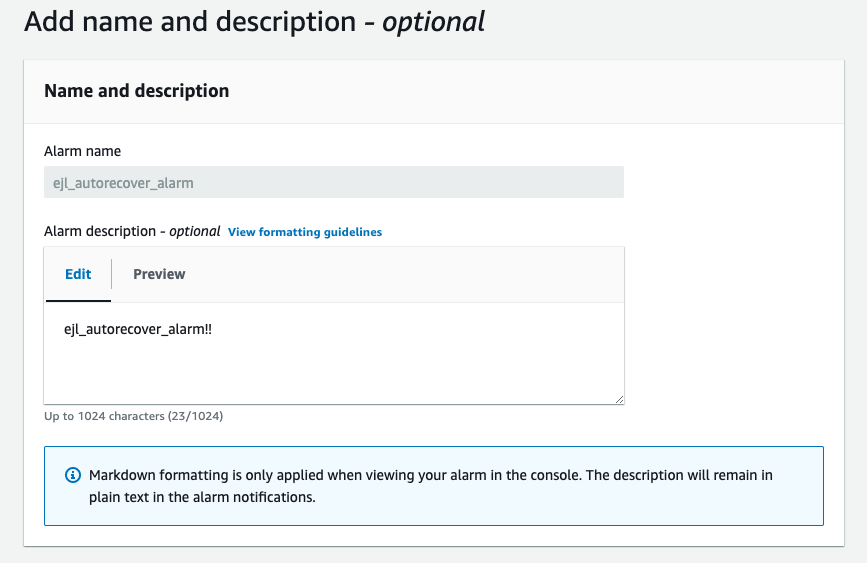This screenshot has width=867, height=563.
Task: Click the italic "optional" beside Alarm description
Action: coord(195,231)
